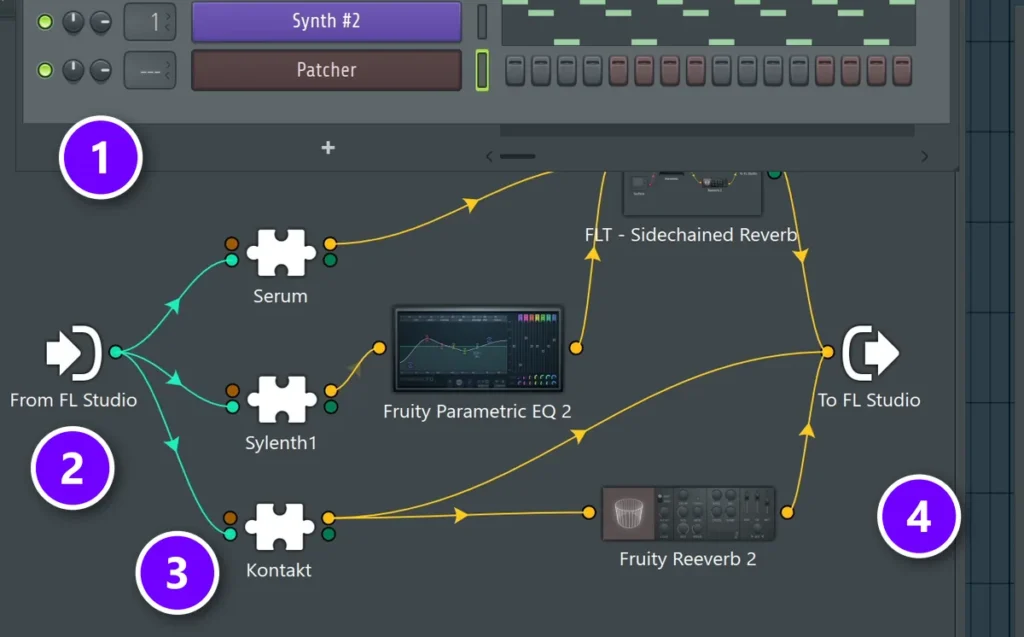
Task: Open Patcher mixer track selector
Action: click(x=150, y=70)
